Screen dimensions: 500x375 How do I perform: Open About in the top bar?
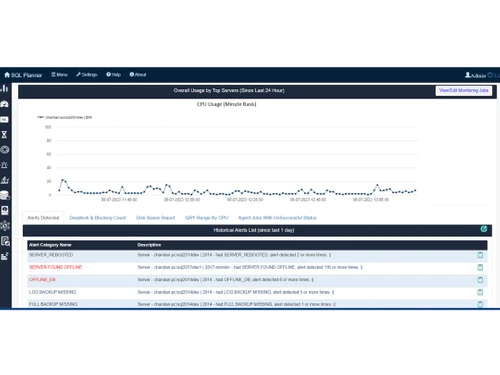click(138, 75)
